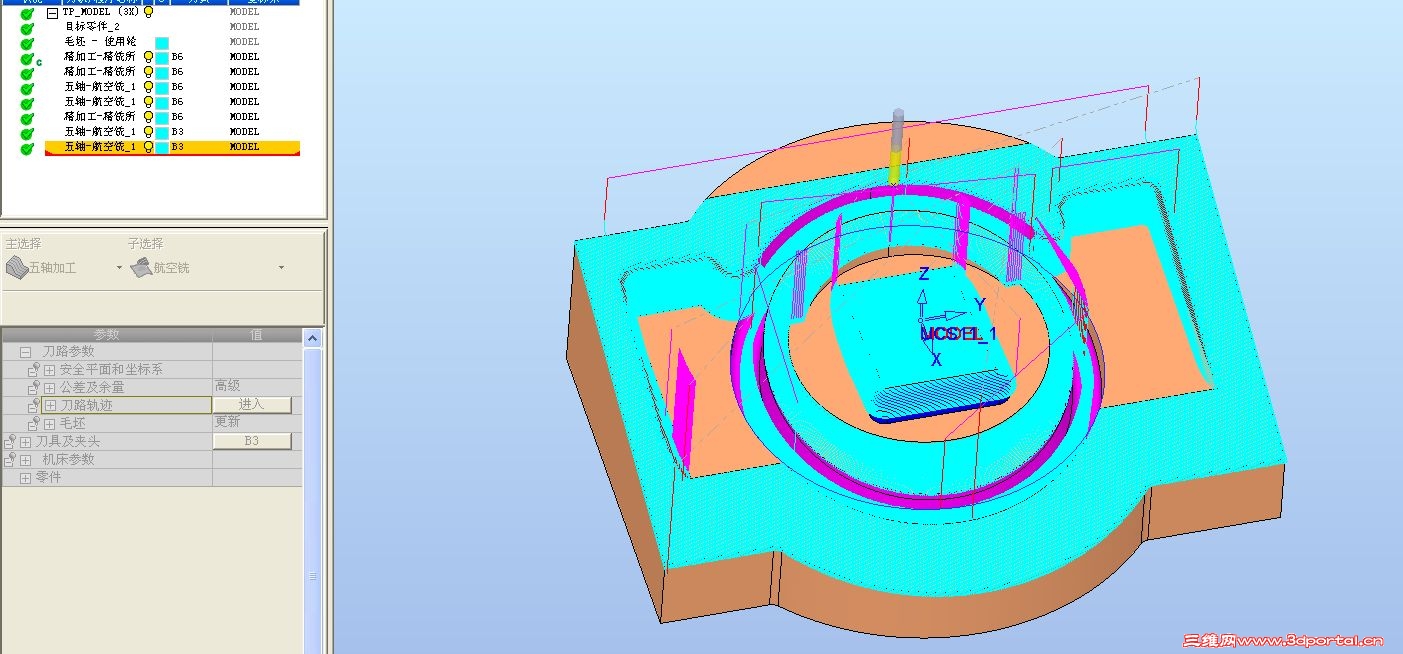1403x654 pixels.
Task: Click the 值 column header
Action: [x=257, y=335]
